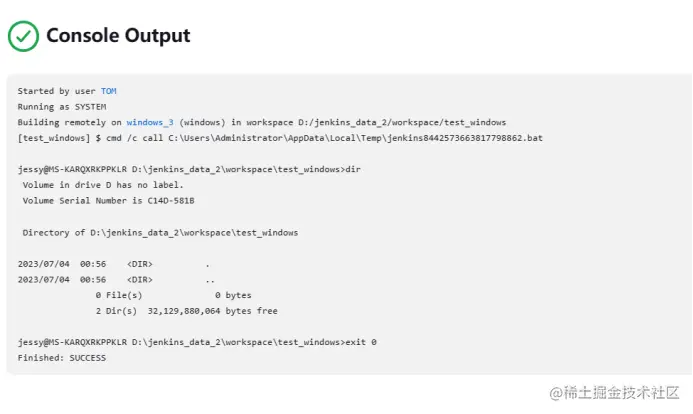Viewport: 693px width, 414px height.
Task: Click the 'Running as SYSTEM' line
Action: click(x=62, y=107)
